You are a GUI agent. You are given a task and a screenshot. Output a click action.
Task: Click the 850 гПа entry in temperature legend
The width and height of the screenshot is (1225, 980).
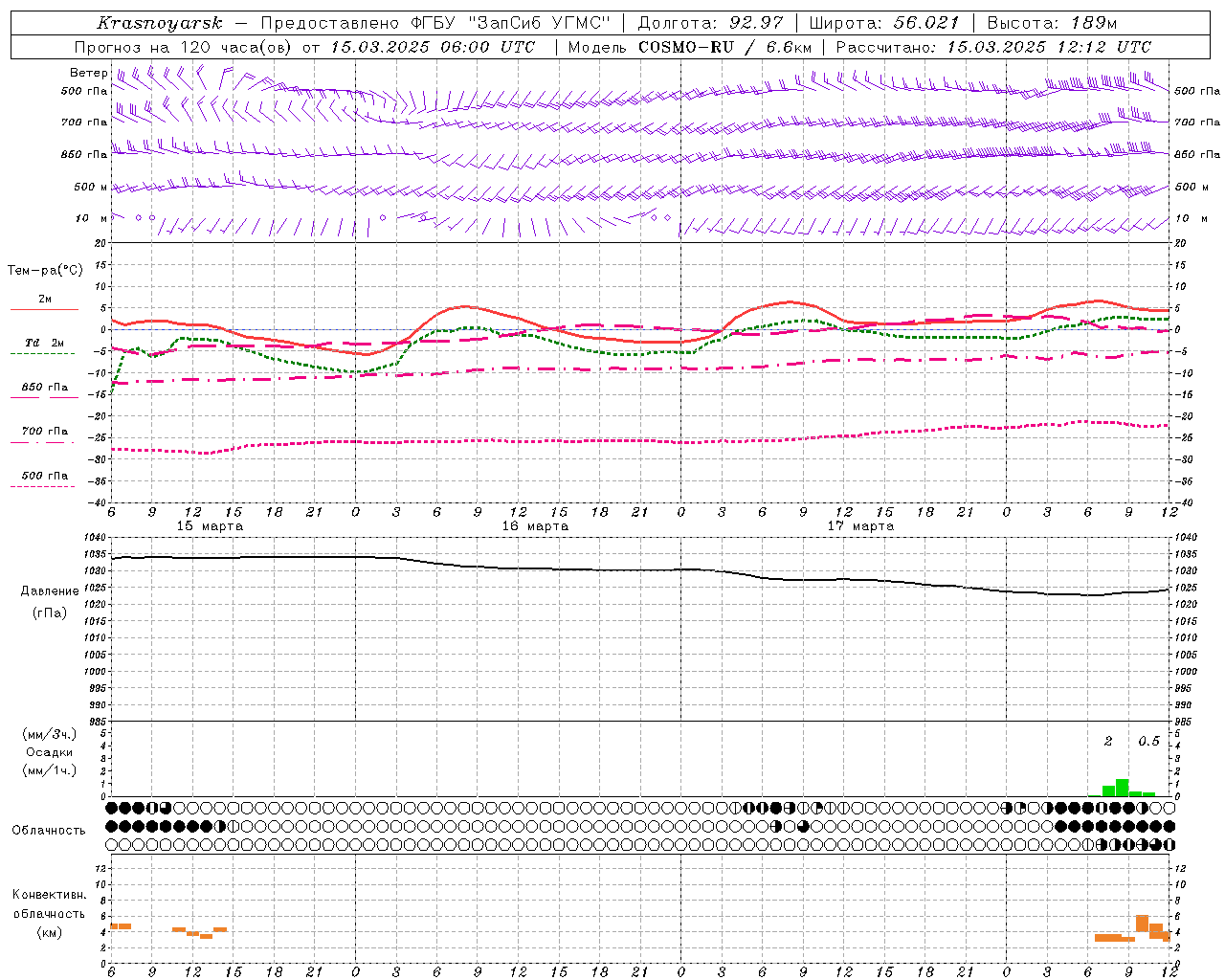pos(45,389)
